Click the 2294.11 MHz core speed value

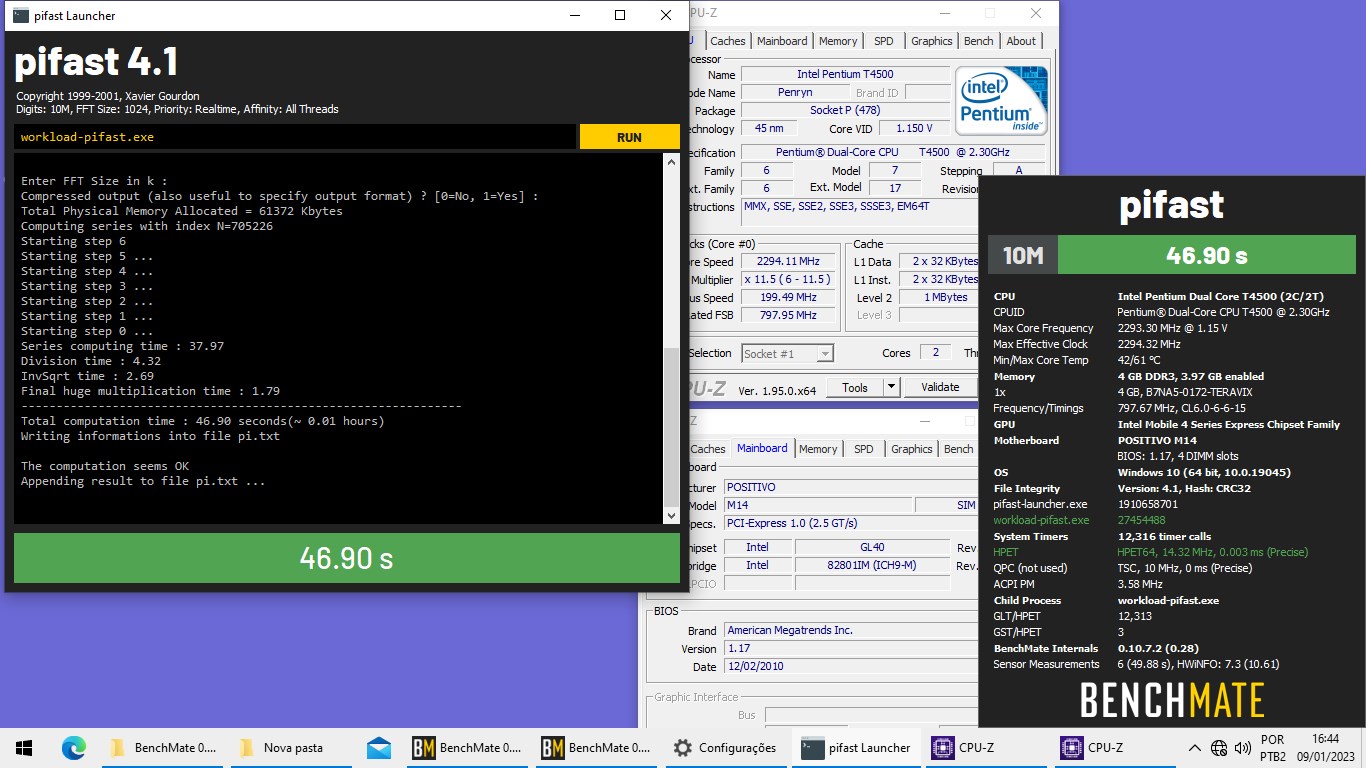point(788,262)
